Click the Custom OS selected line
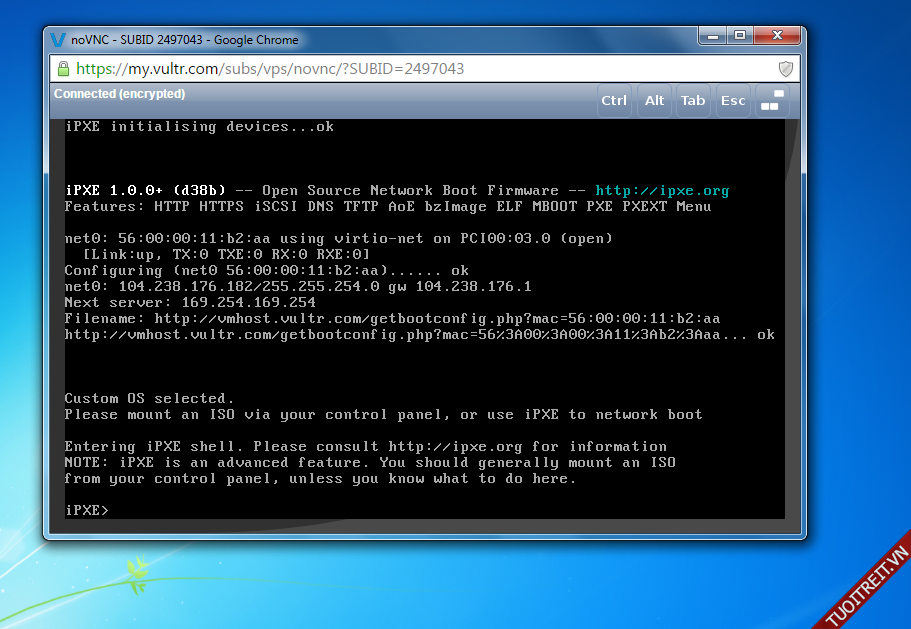This screenshot has width=911, height=629. [149, 398]
